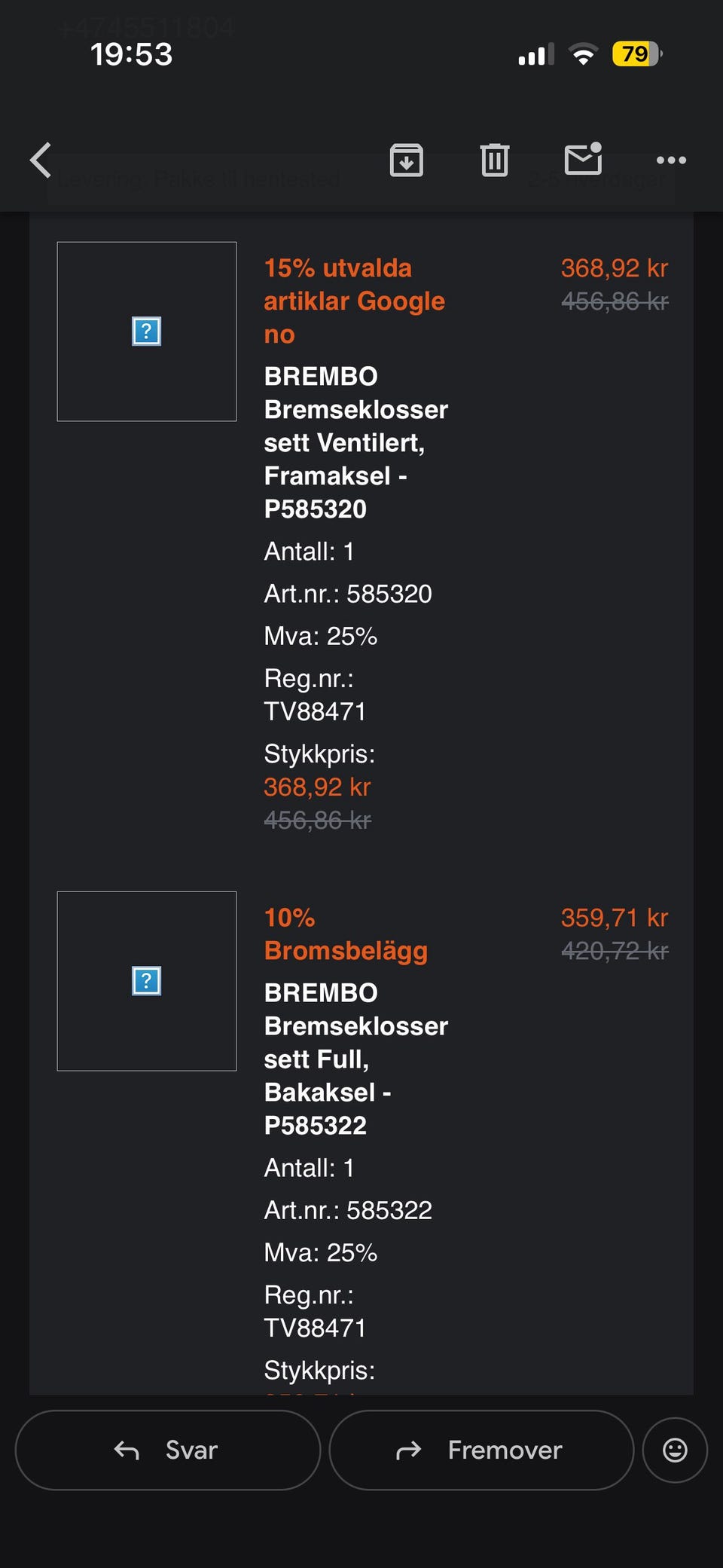
Task: Tap the Wi-Fi status icon
Action: pyautogui.click(x=583, y=54)
